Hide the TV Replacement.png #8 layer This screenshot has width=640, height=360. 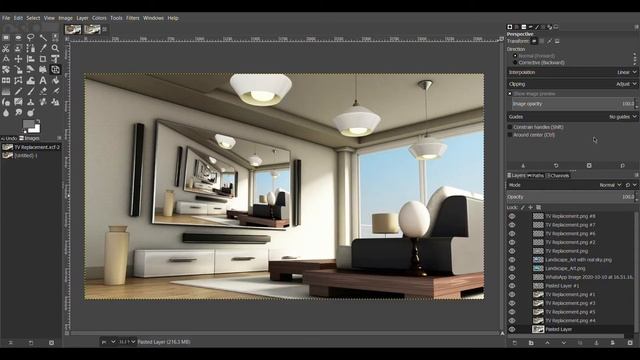(512, 216)
